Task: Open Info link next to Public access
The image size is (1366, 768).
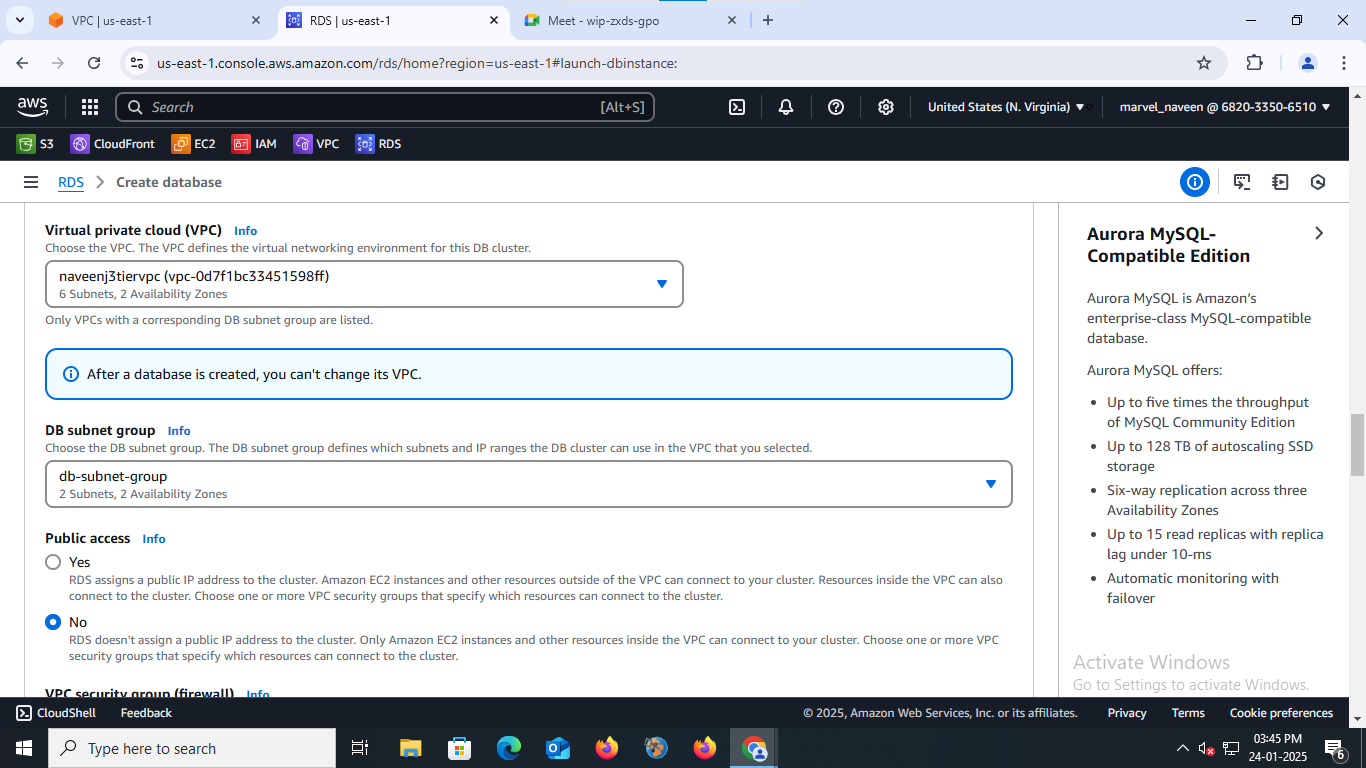Action: pos(154,539)
